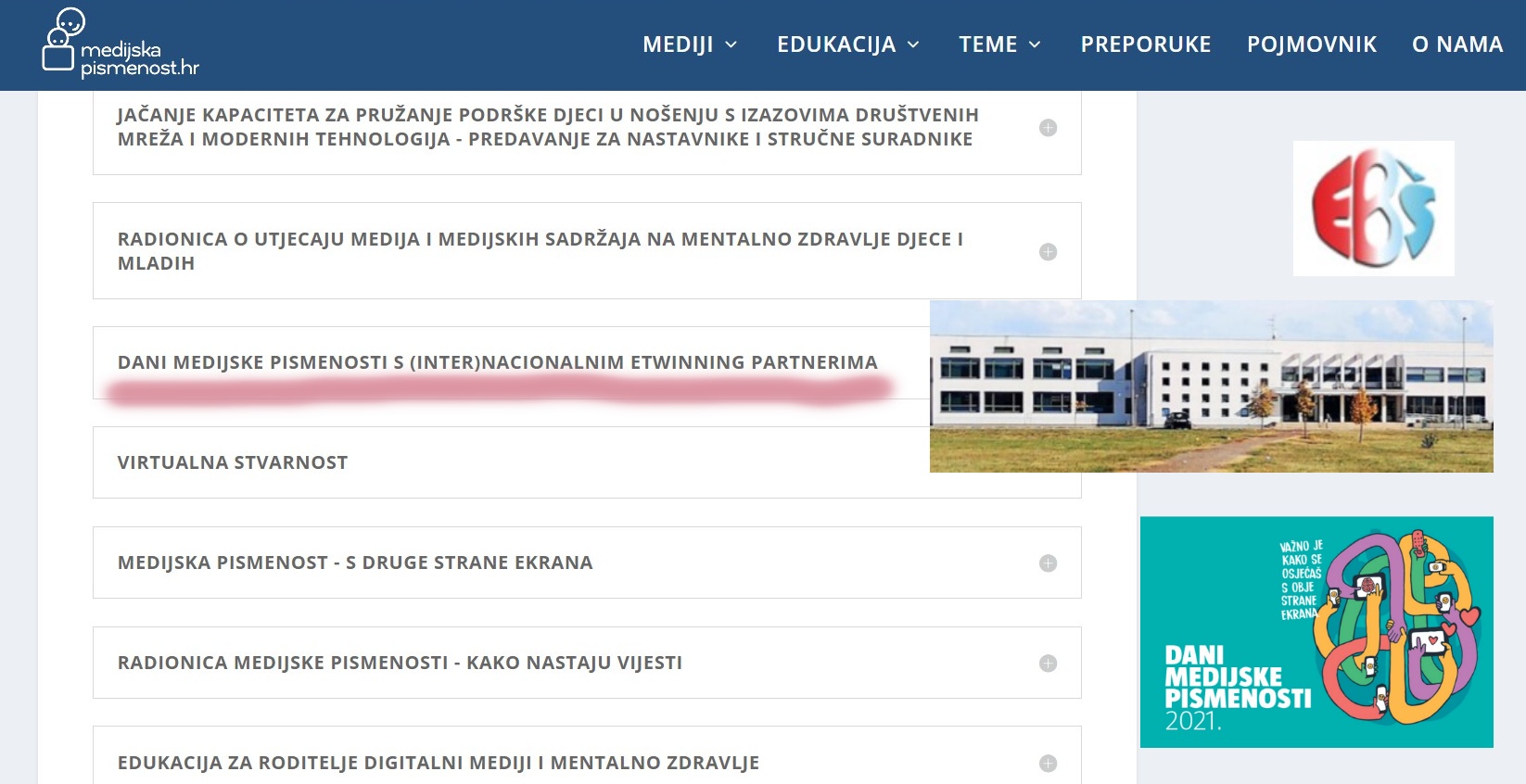Expand the MEDIJI dropdown chevron

(731, 44)
